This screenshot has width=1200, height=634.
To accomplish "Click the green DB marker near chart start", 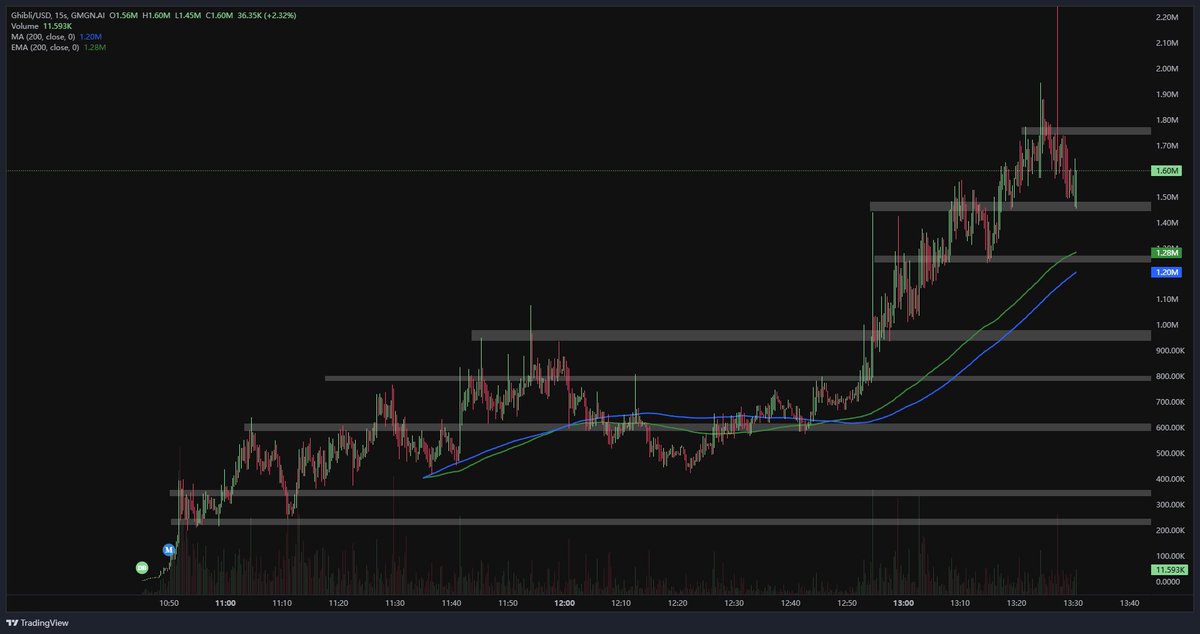I will click(142, 567).
